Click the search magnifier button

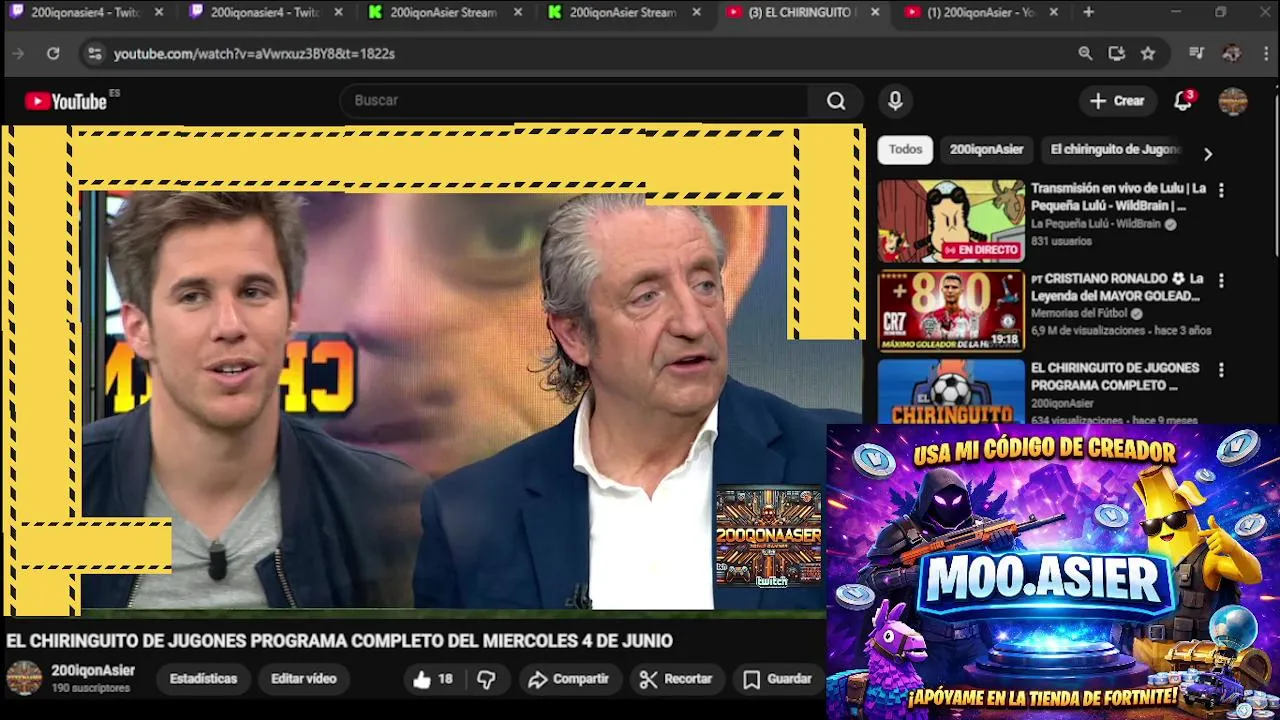coord(836,100)
